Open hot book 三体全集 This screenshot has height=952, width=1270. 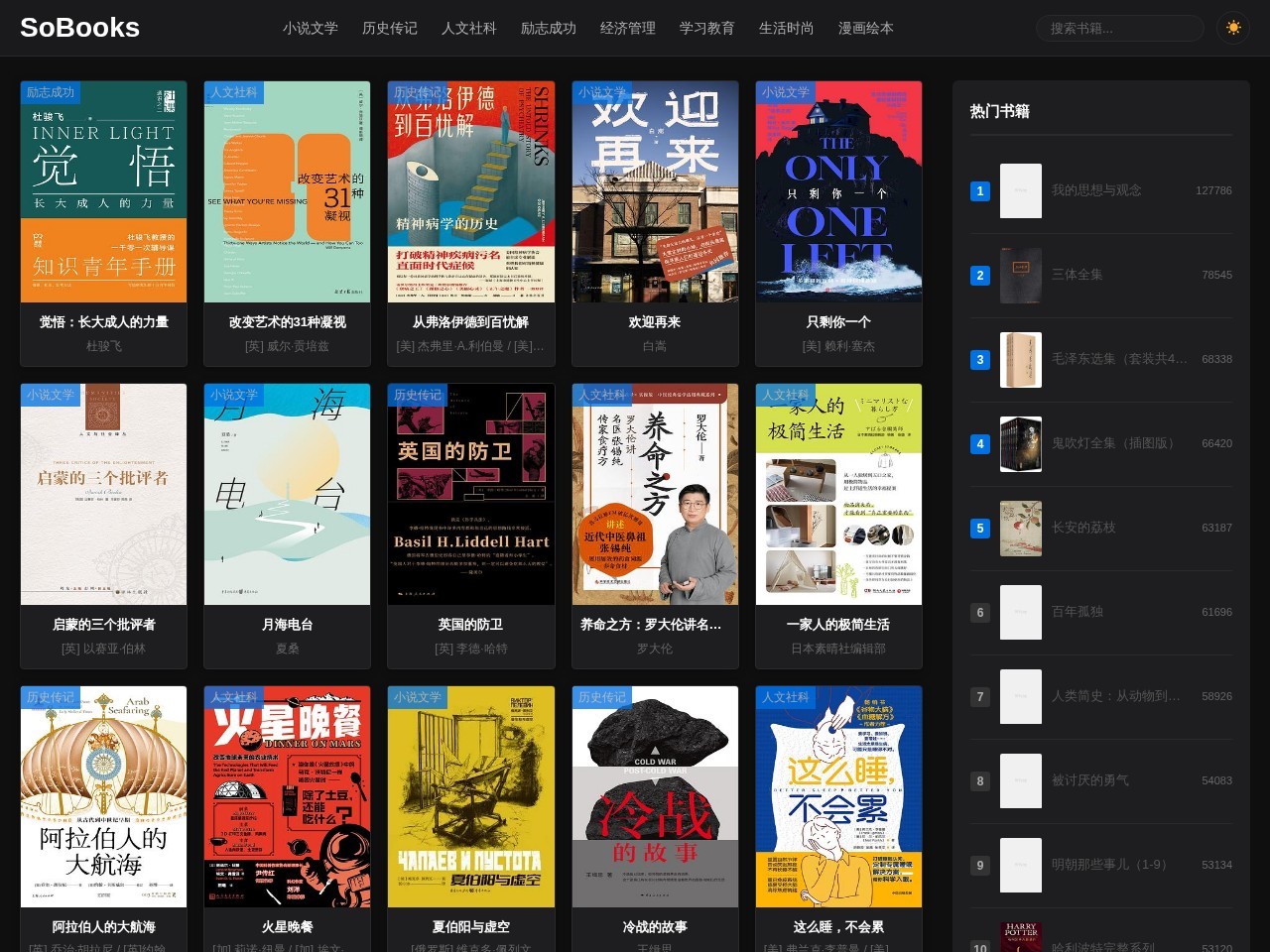(1078, 275)
